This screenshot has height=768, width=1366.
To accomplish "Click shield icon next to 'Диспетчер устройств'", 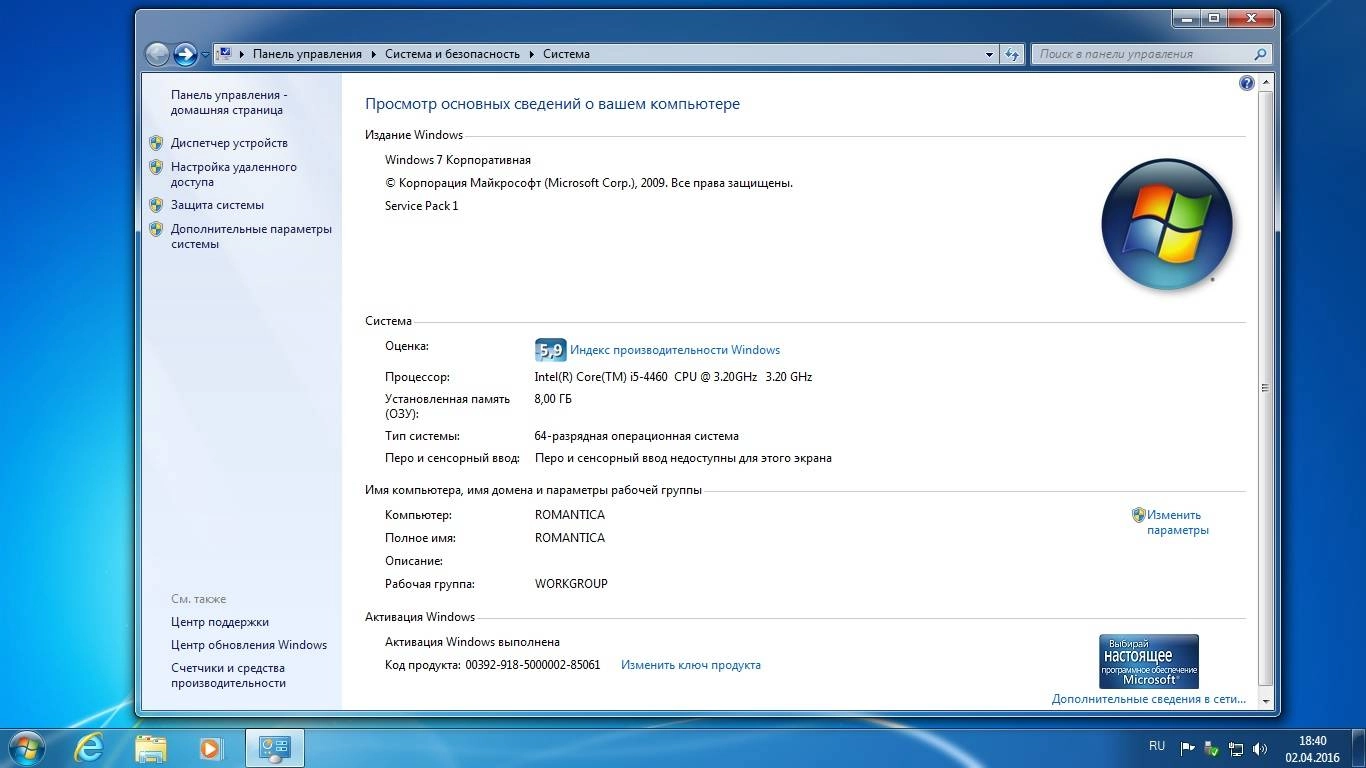I will 156,143.
